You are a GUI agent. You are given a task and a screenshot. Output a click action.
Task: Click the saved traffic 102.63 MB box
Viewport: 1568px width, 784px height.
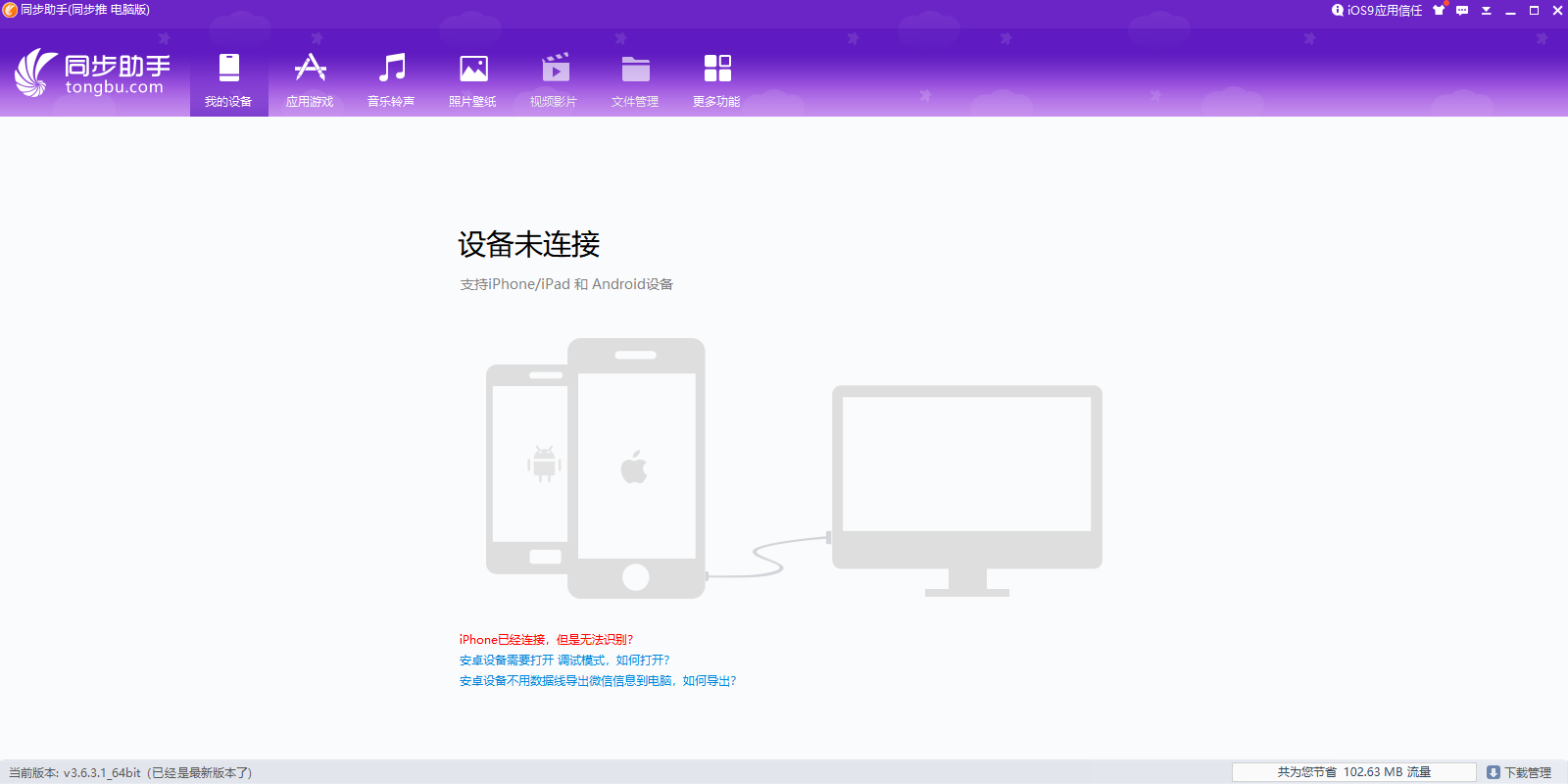[1353, 772]
